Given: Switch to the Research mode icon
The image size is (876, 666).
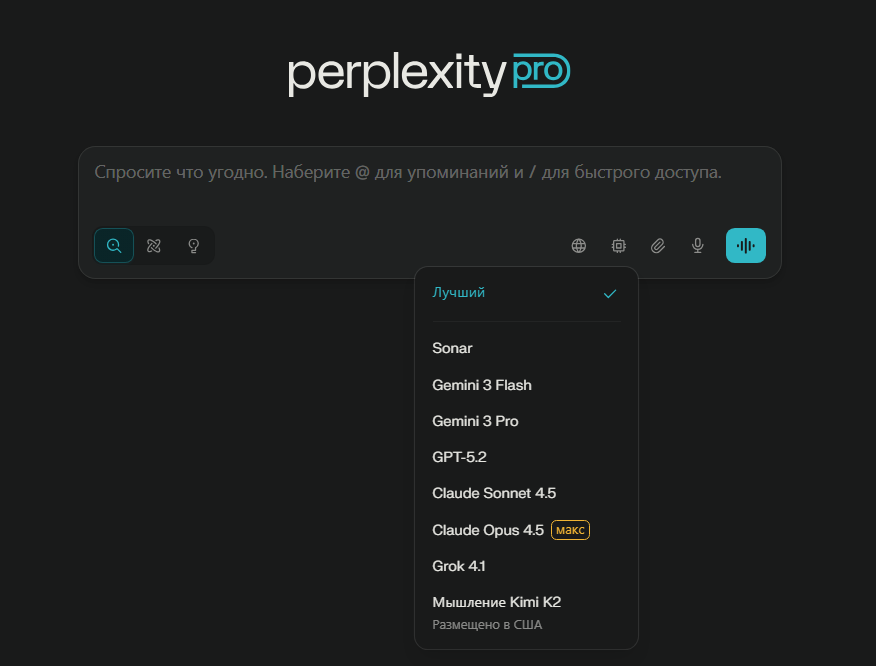Looking at the screenshot, I should [x=154, y=246].
